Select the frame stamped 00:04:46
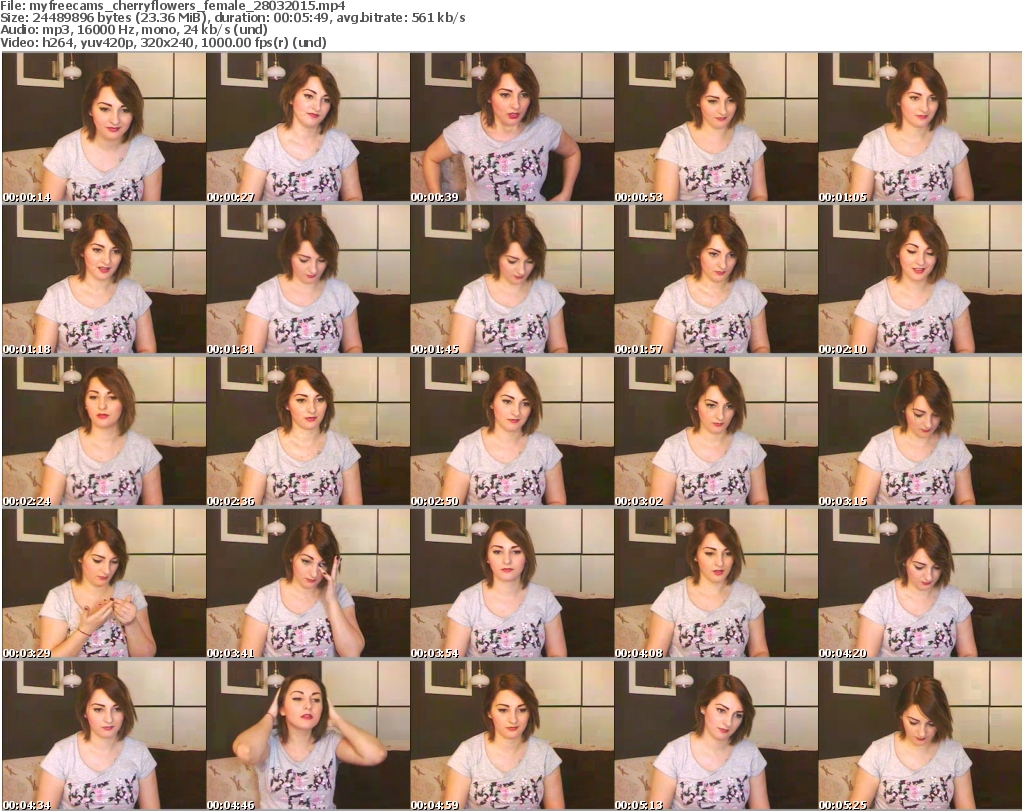This screenshot has width=1024, height=811. coord(308,736)
